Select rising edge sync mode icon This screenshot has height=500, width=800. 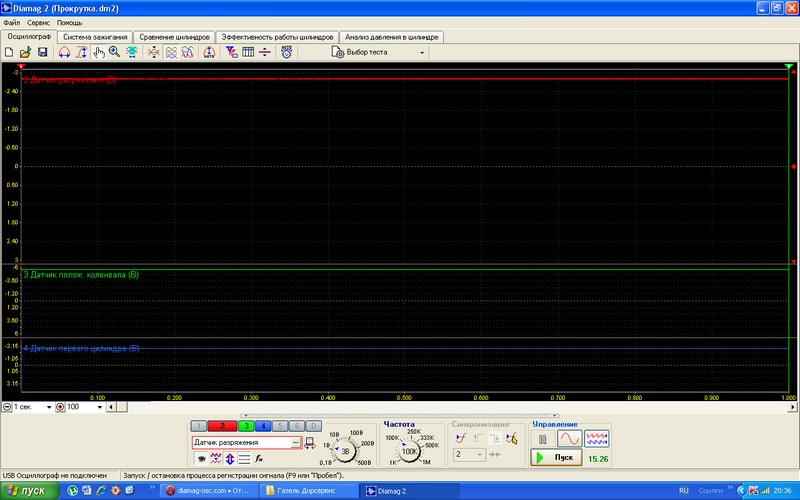tap(478, 438)
